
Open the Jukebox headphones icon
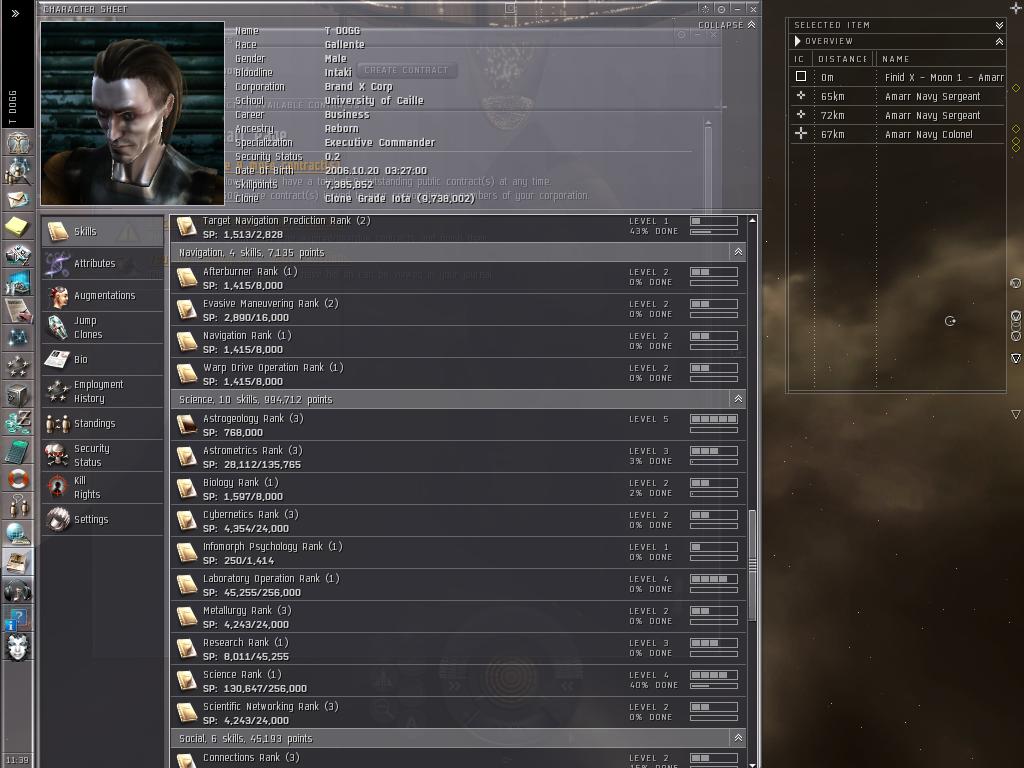[18, 592]
